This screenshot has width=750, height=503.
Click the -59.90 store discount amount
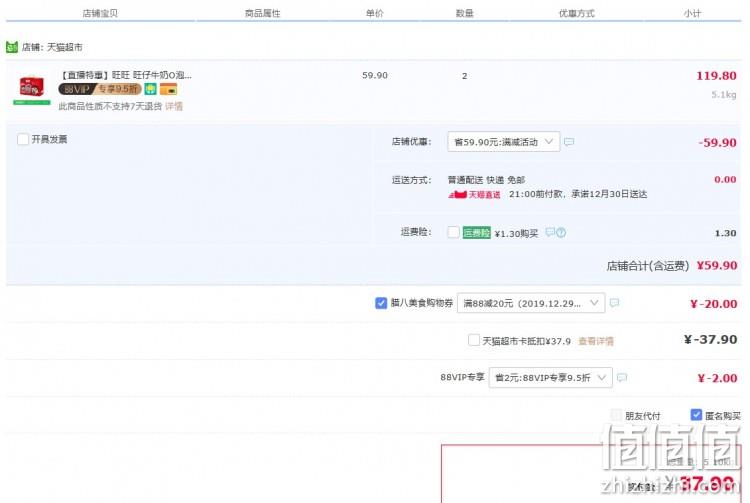coord(717,142)
